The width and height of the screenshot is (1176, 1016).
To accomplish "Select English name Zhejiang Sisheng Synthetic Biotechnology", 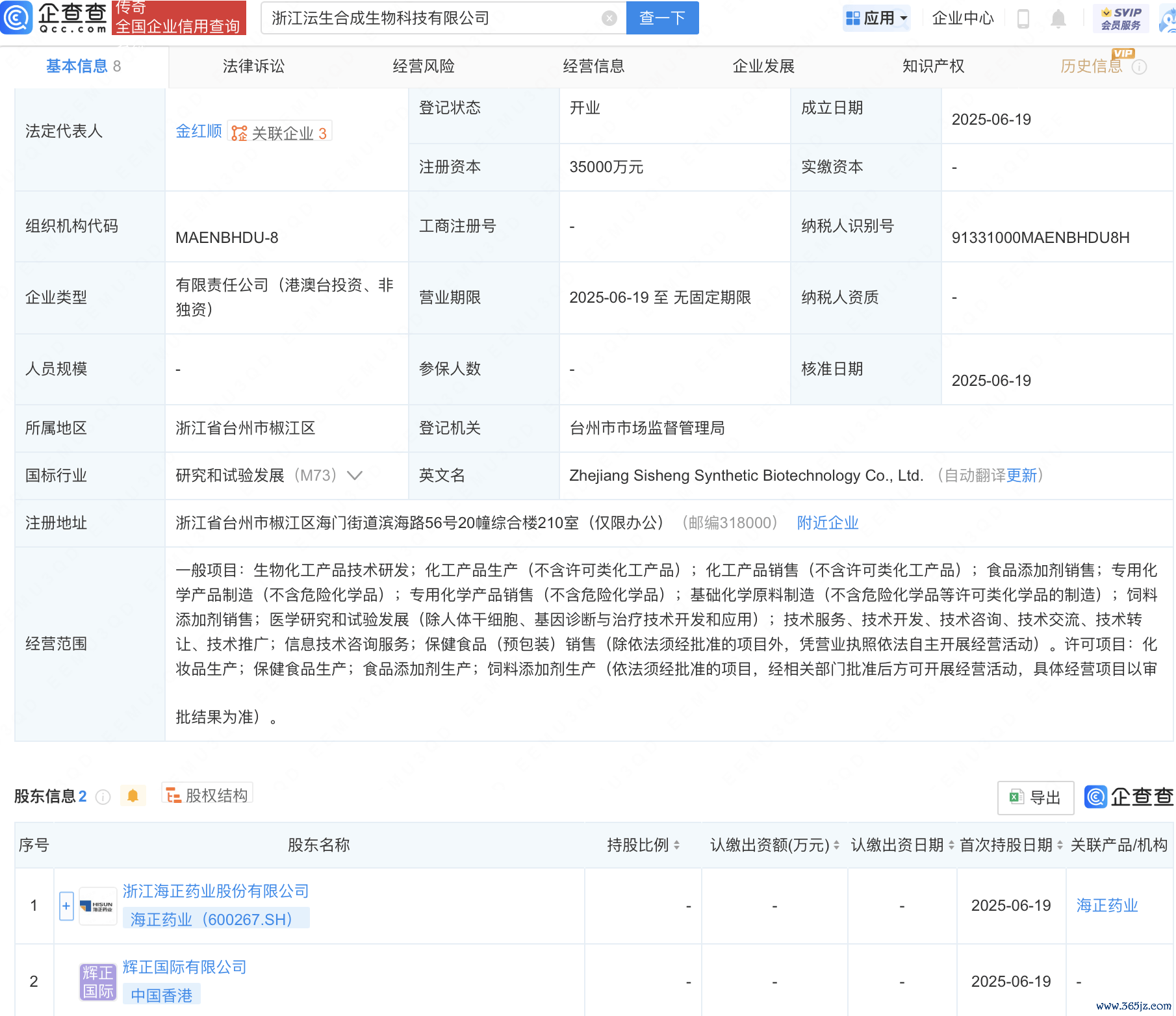I will (746, 476).
